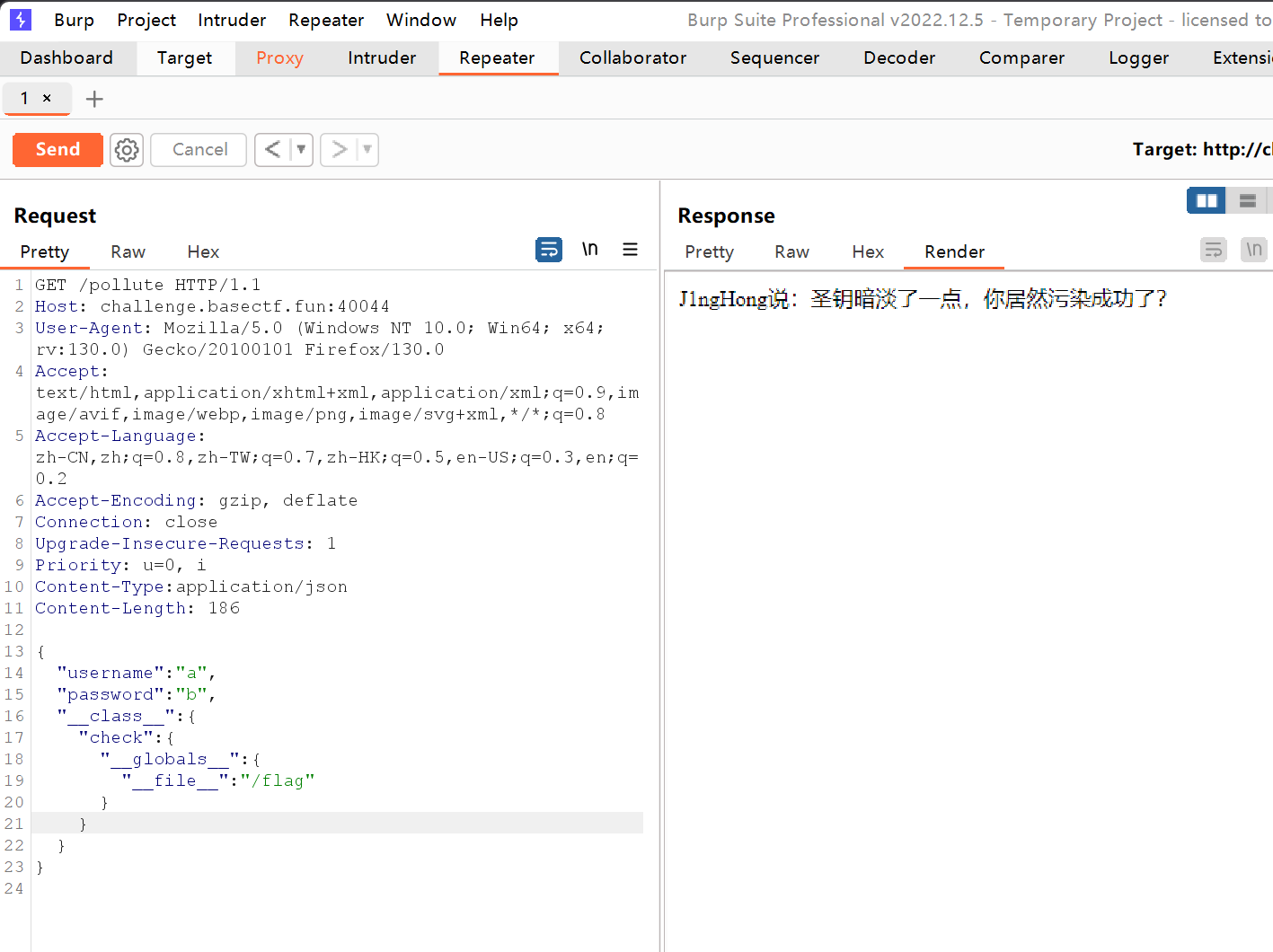Switch to Decoder tab
Screen dimensions: 1273x952
pyautogui.click(x=899, y=58)
